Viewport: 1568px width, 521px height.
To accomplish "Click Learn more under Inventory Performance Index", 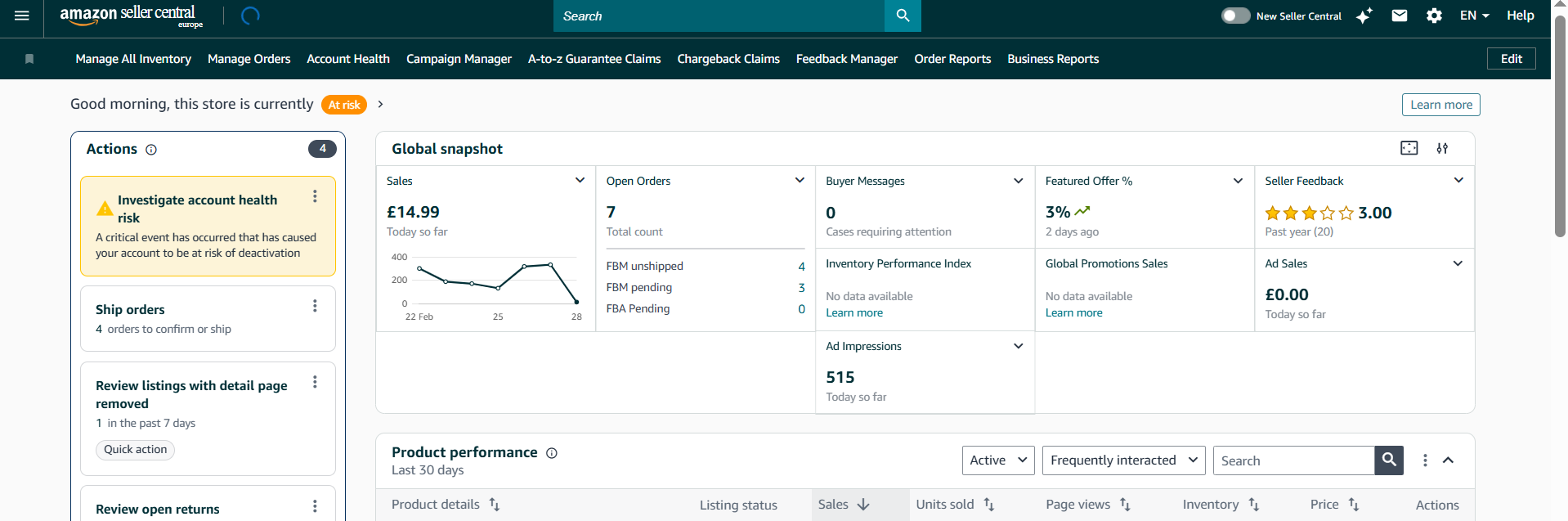I will [853, 313].
